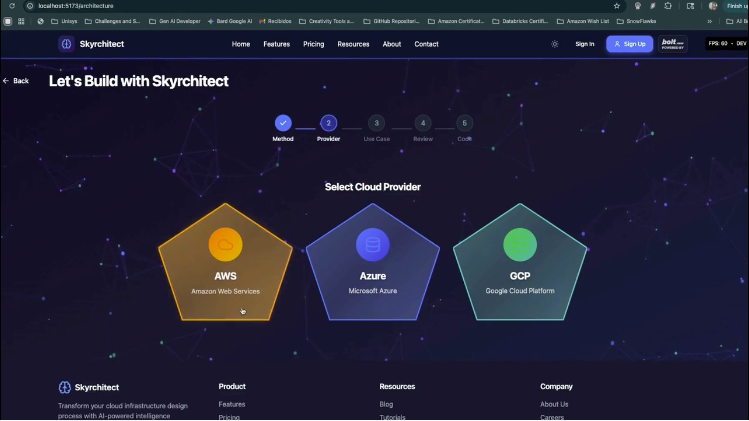
Task: Click the GCP green circle icon
Action: click(x=520, y=244)
